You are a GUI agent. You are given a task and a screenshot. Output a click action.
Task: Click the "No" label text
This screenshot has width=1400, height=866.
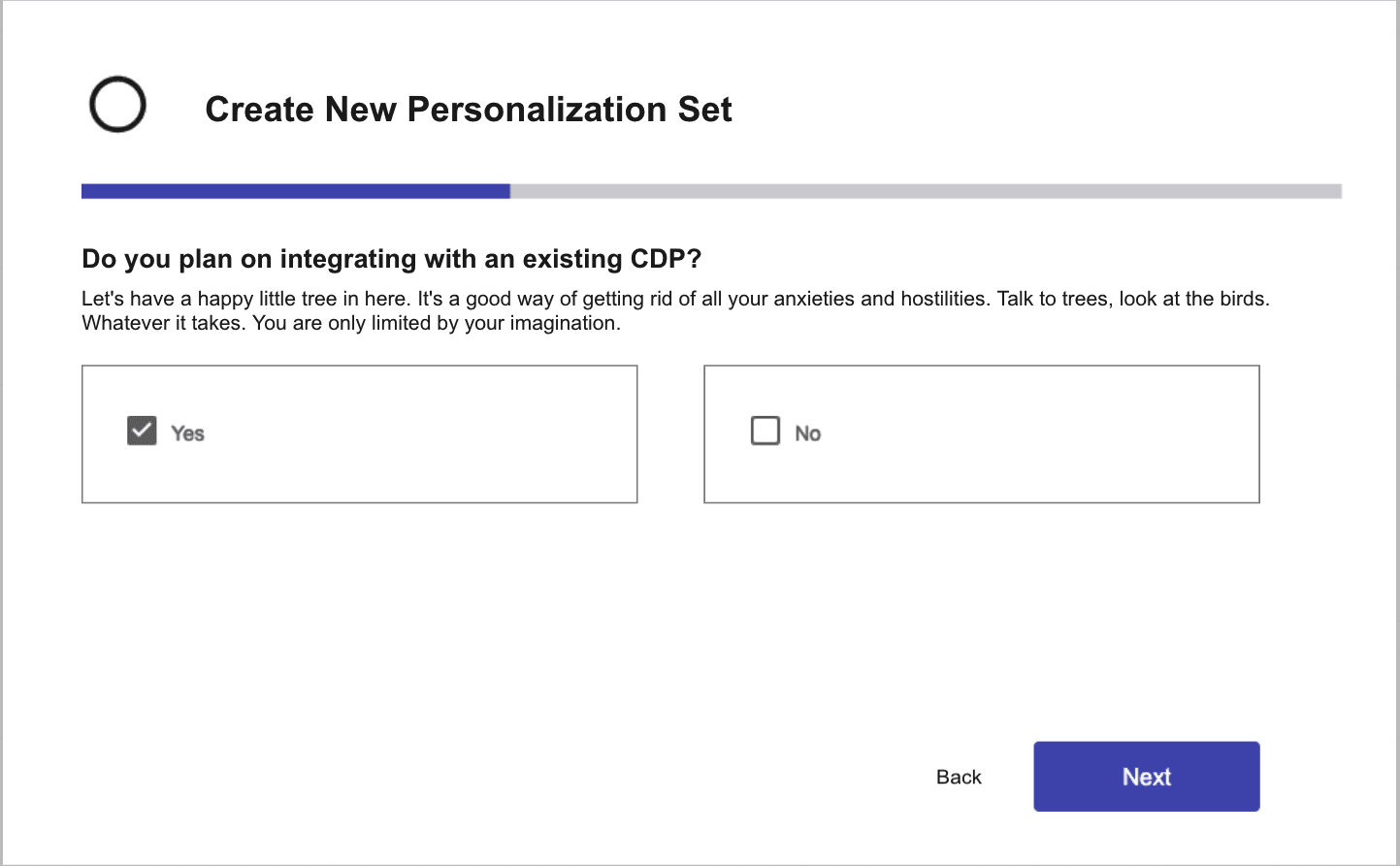click(808, 433)
